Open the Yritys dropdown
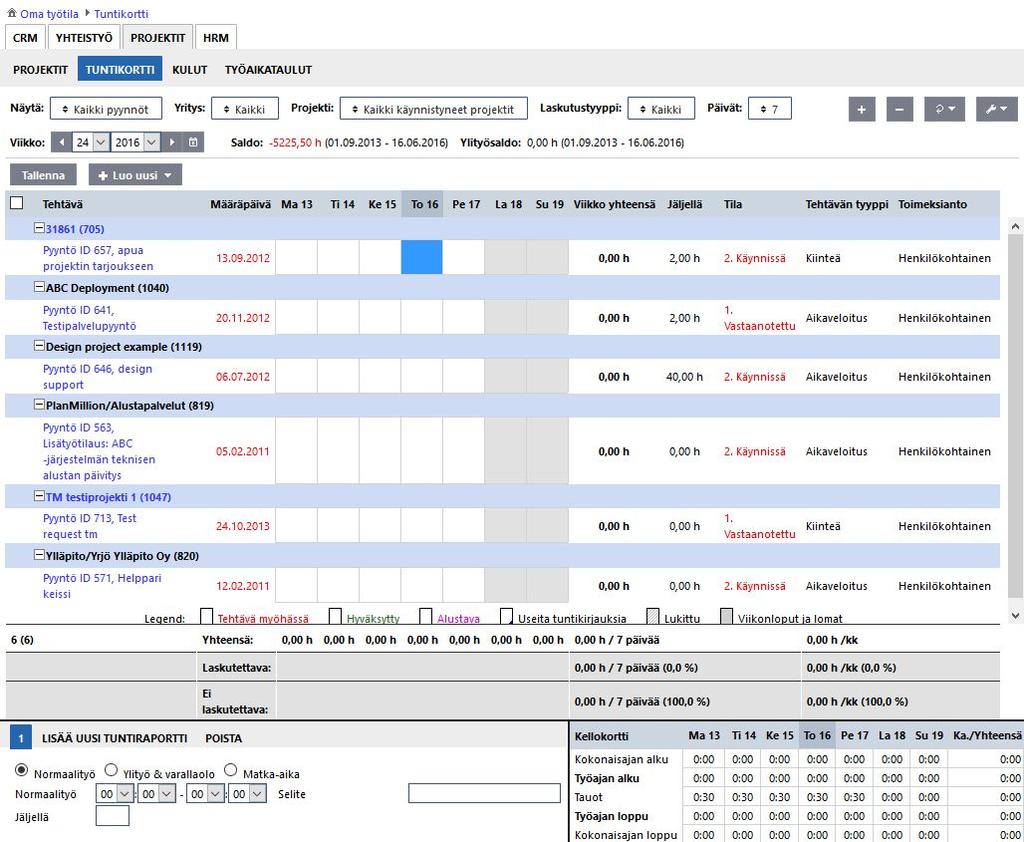Image resolution: width=1024 pixels, height=842 pixels. pyautogui.click(x=245, y=109)
